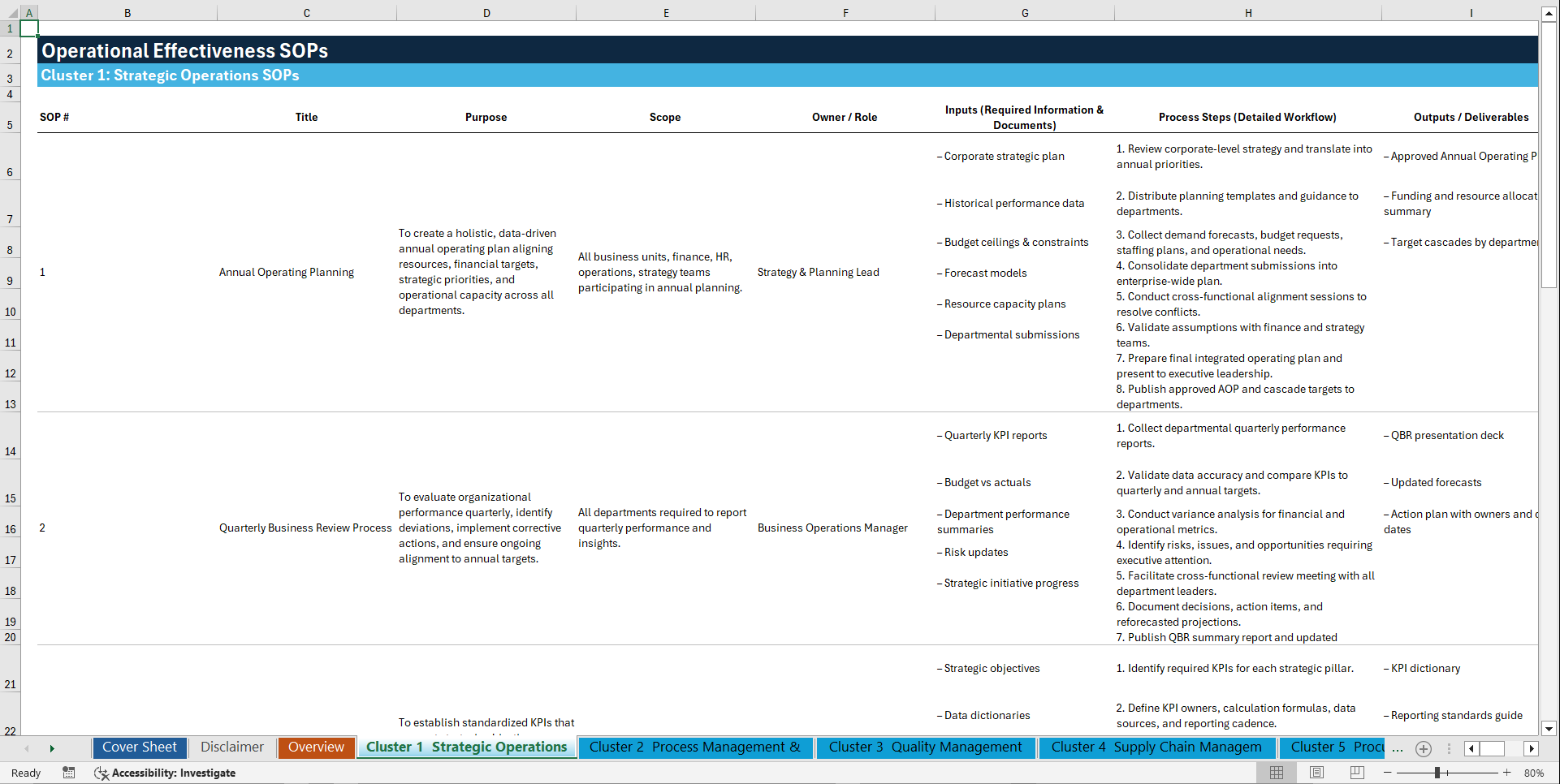Open the Overview sheet tab
The width and height of the screenshot is (1560, 784).
point(316,747)
